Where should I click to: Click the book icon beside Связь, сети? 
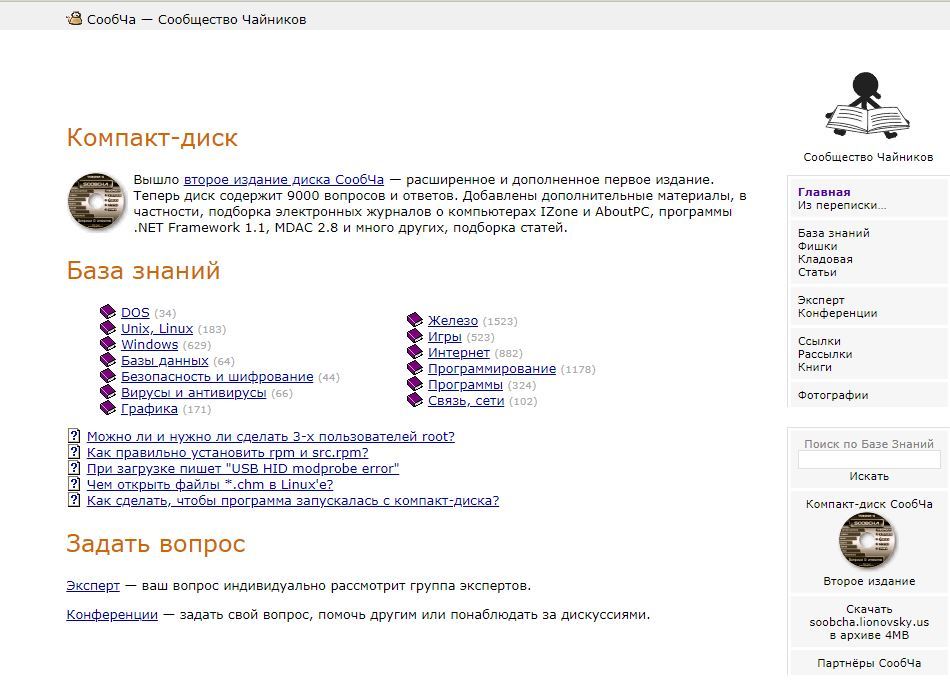[415, 401]
